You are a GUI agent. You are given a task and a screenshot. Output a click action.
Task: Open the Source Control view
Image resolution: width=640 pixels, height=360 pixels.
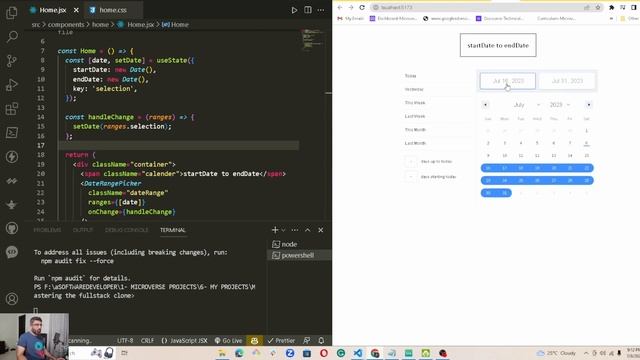12,61
